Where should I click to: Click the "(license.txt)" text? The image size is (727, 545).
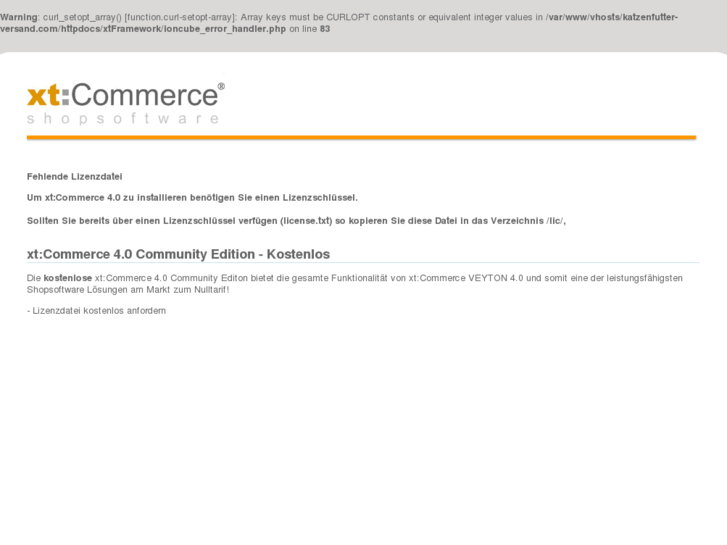click(306, 220)
